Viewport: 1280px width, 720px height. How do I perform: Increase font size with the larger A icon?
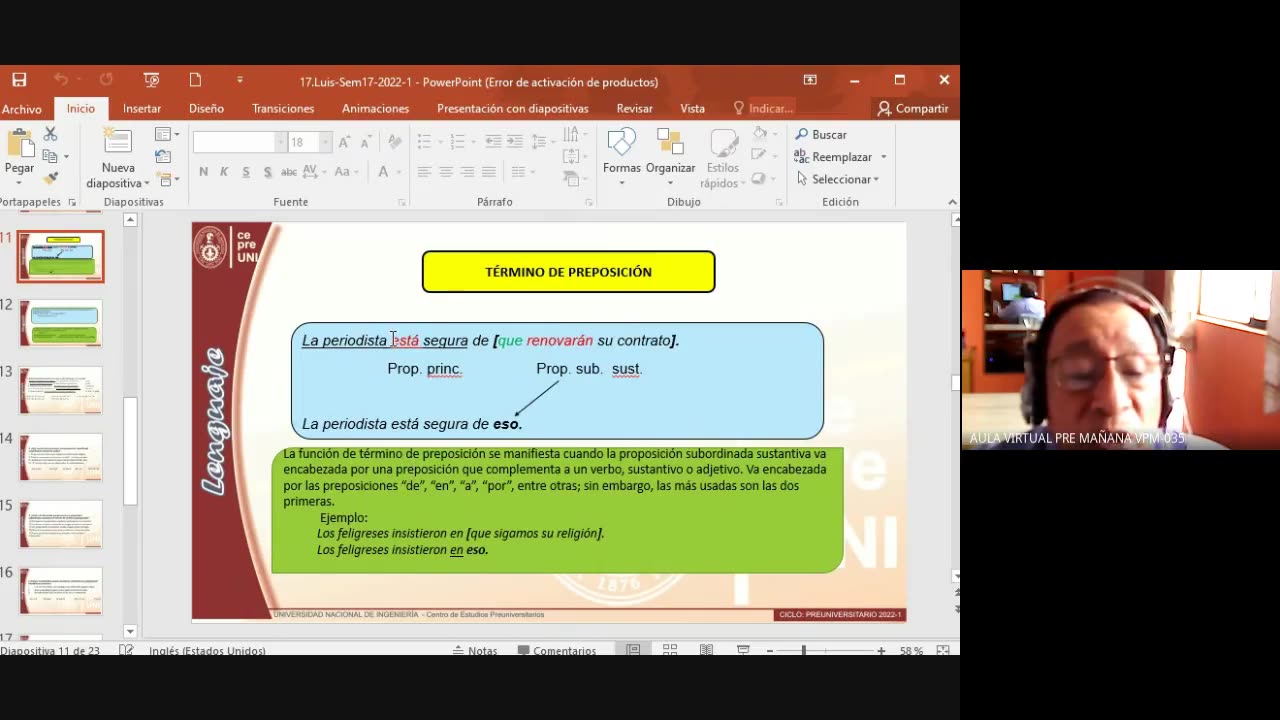(344, 143)
